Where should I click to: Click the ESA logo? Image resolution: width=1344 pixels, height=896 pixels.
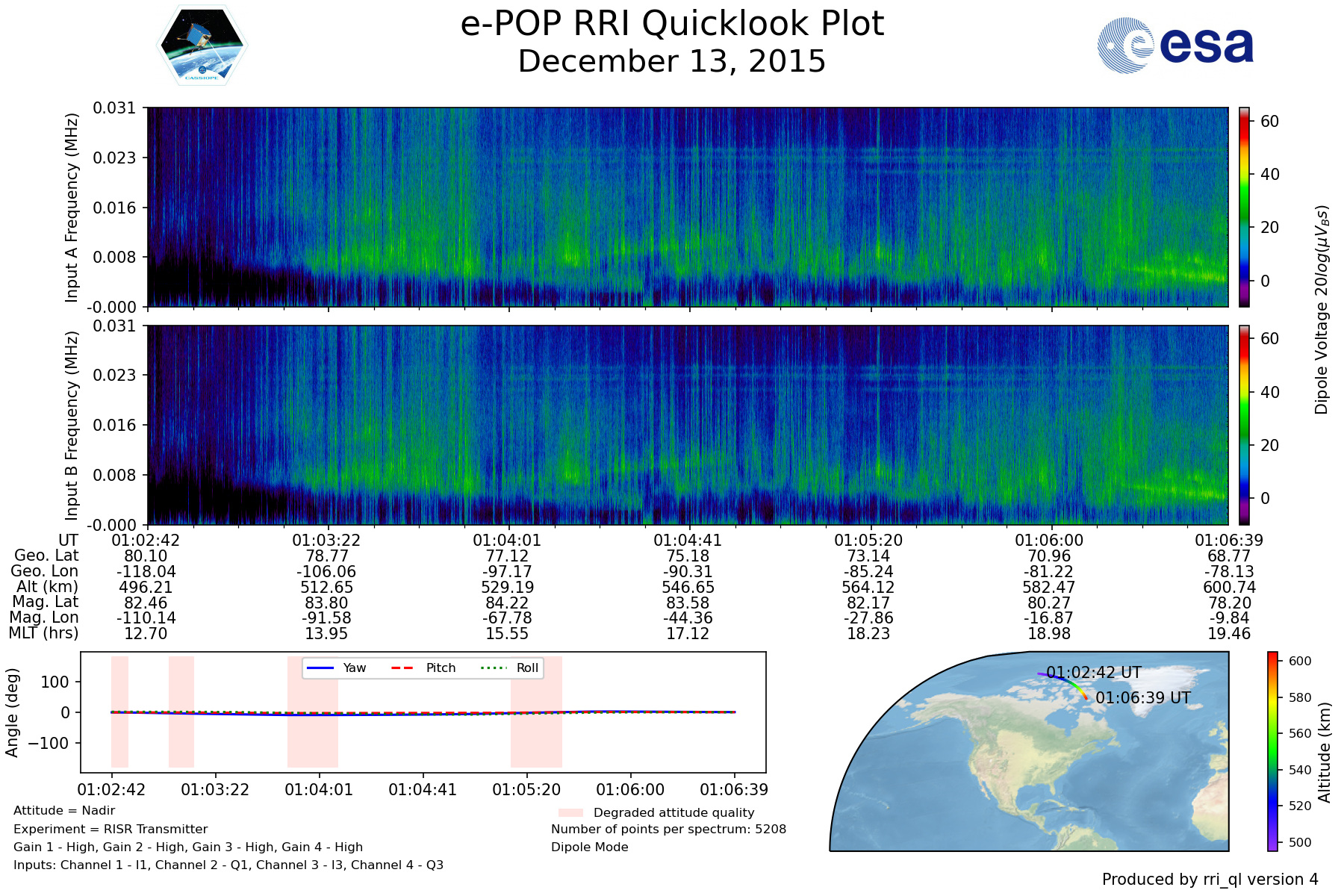click(x=1175, y=46)
